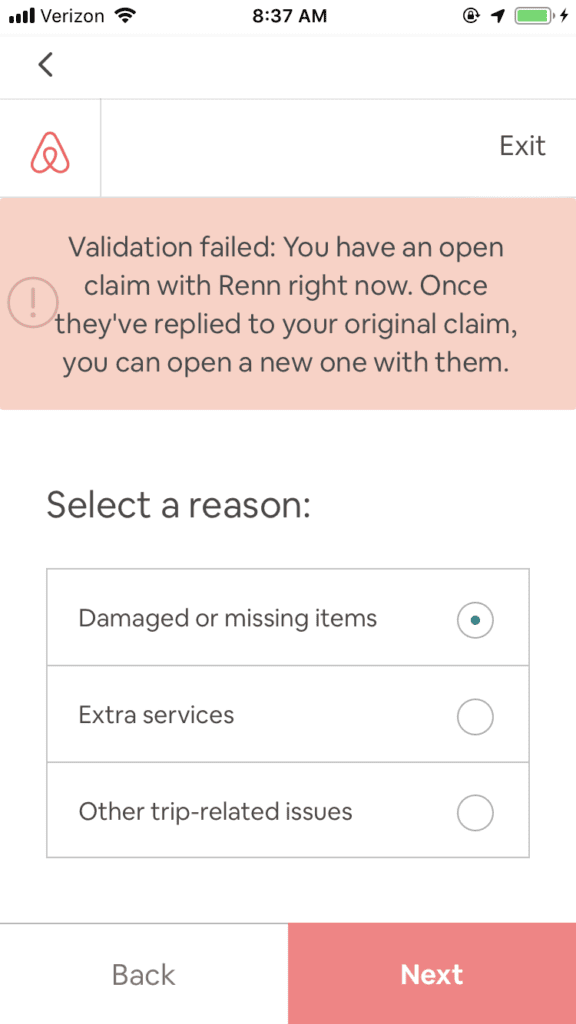Click the Exit link
The width and height of the screenshot is (576, 1024).
522,146
